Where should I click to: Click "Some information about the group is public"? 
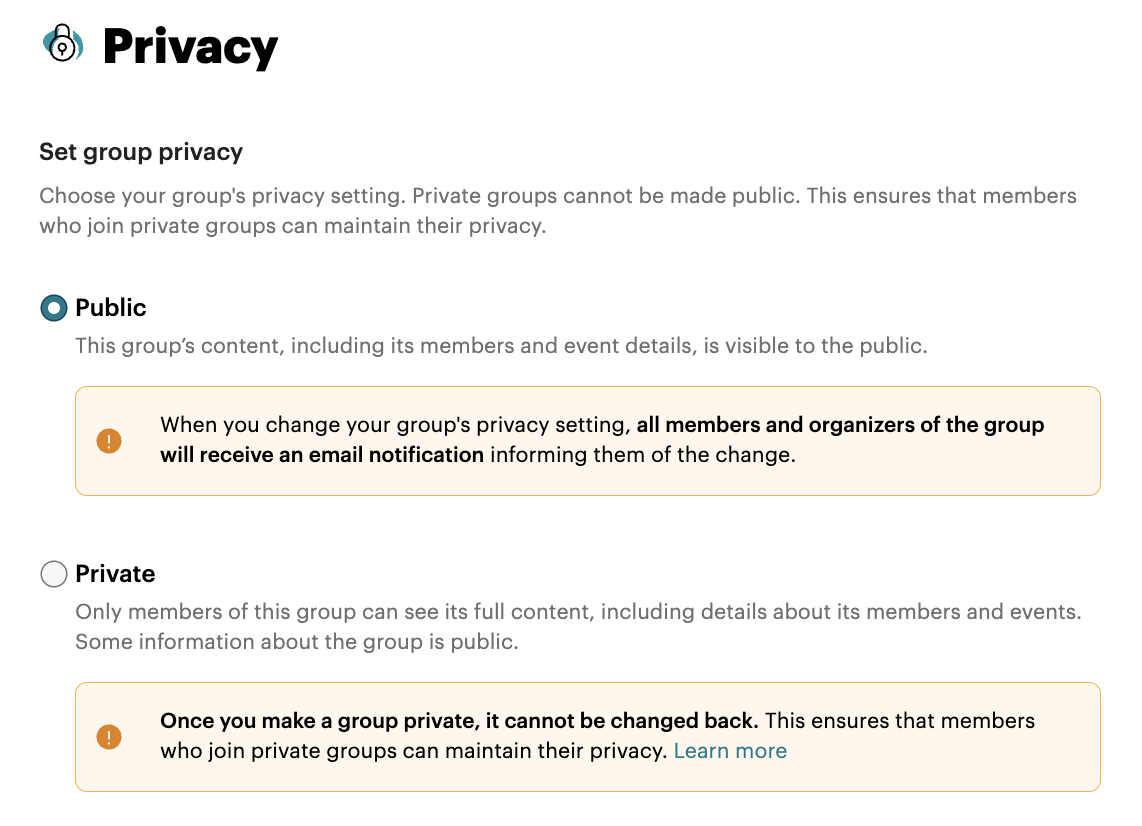tap(297, 642)
